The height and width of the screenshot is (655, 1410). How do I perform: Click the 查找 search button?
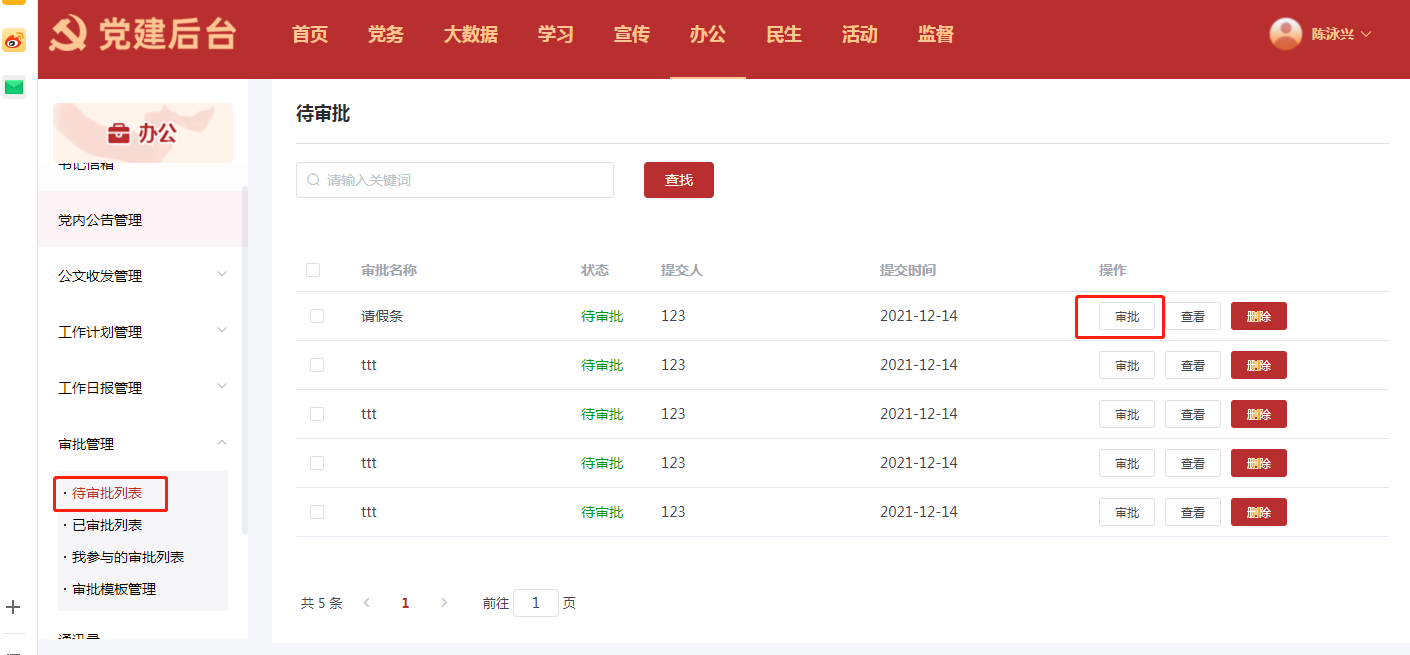(x=678, y=180)
